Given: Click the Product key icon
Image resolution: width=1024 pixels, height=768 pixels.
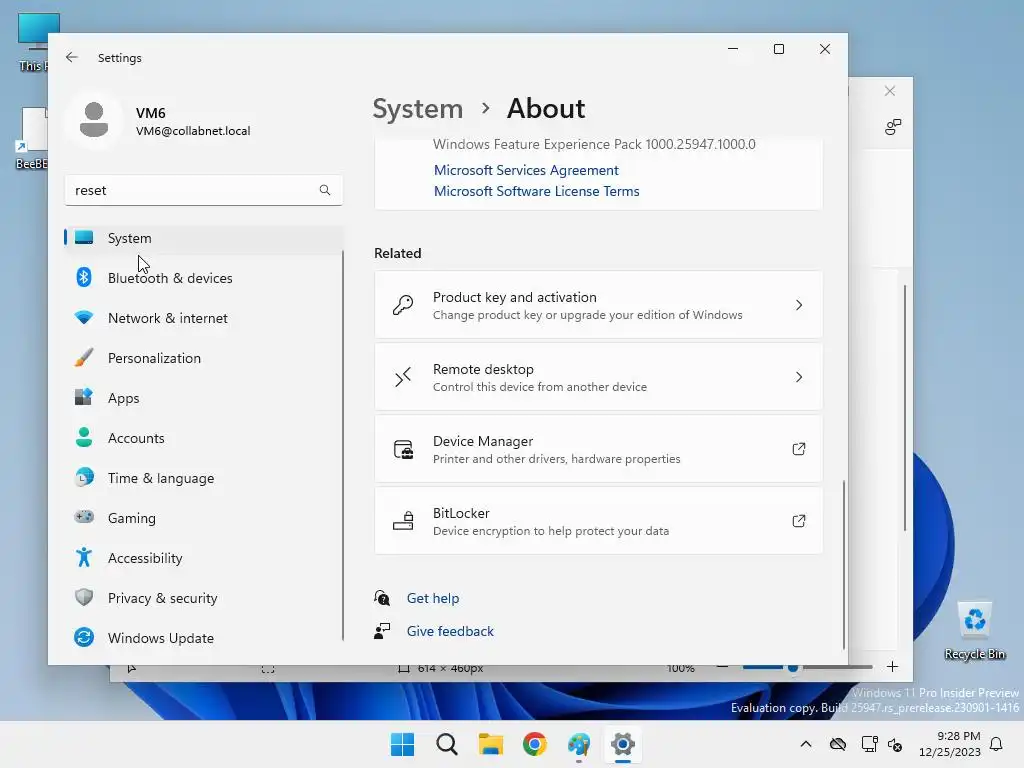Looking at the screenshot, I should point(403,305).
